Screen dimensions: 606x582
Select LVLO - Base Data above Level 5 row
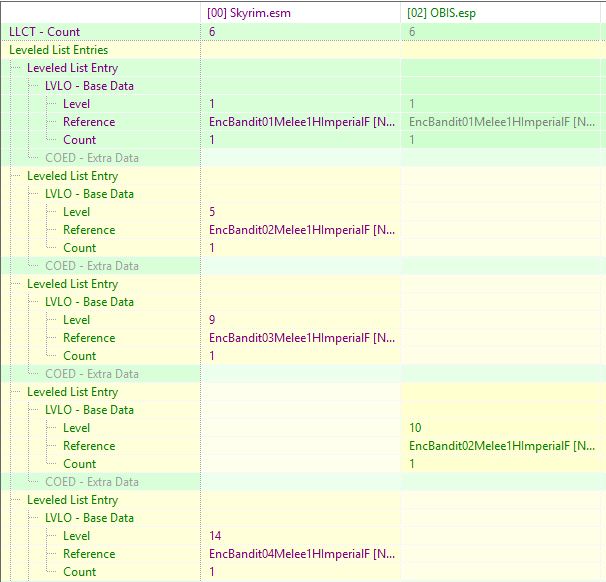tap(89, 194)
